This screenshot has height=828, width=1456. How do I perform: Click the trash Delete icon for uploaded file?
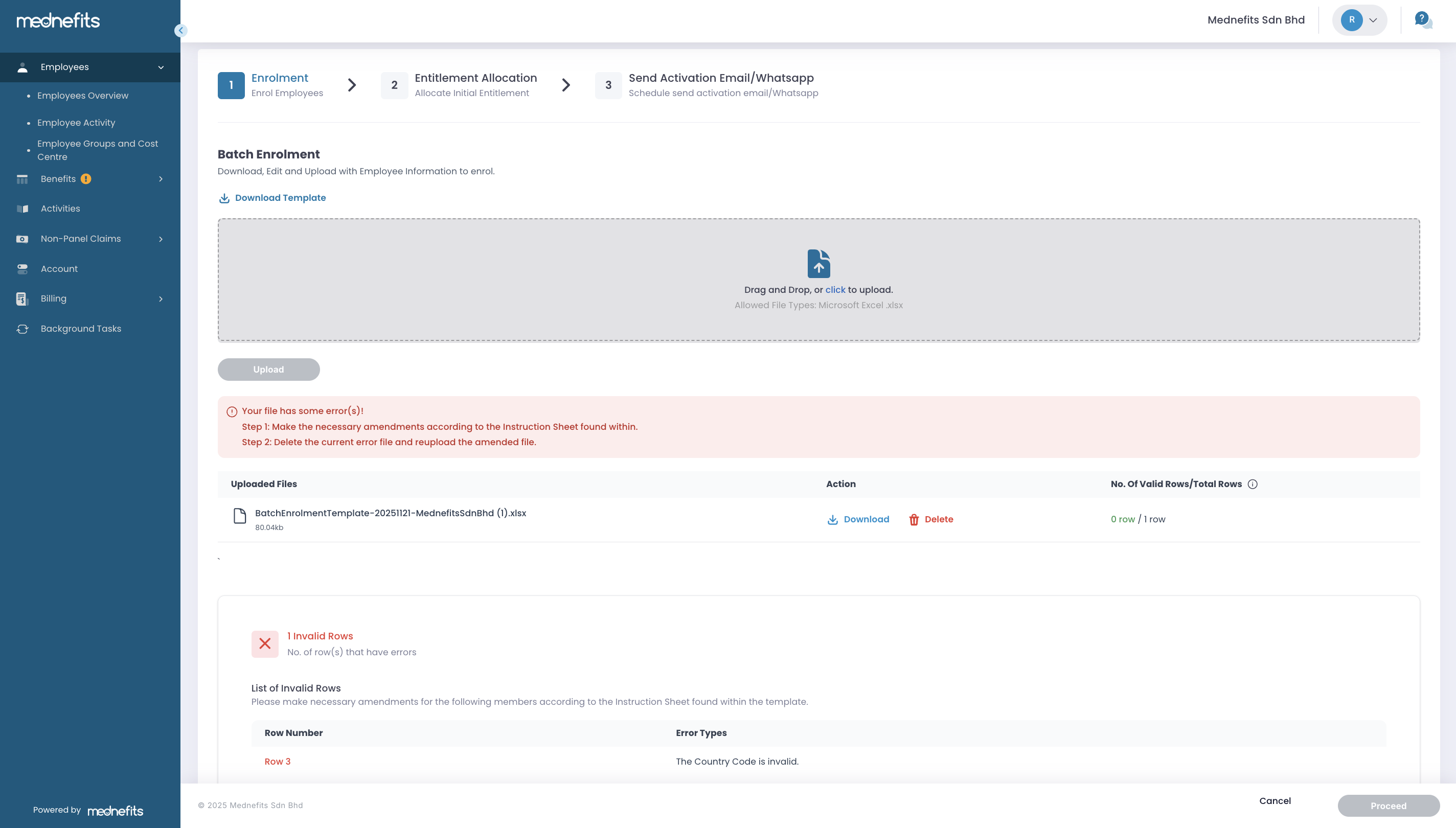coord(914,519)
